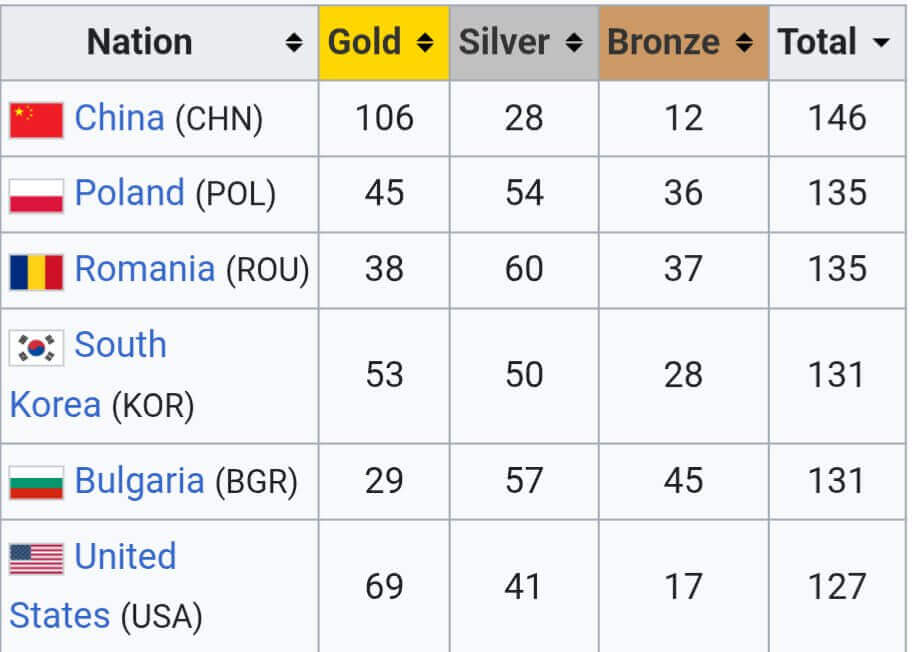Click China's total of 146
This screenshot has width=919, height=652.
pyautogui.click(x=837, y=119)
